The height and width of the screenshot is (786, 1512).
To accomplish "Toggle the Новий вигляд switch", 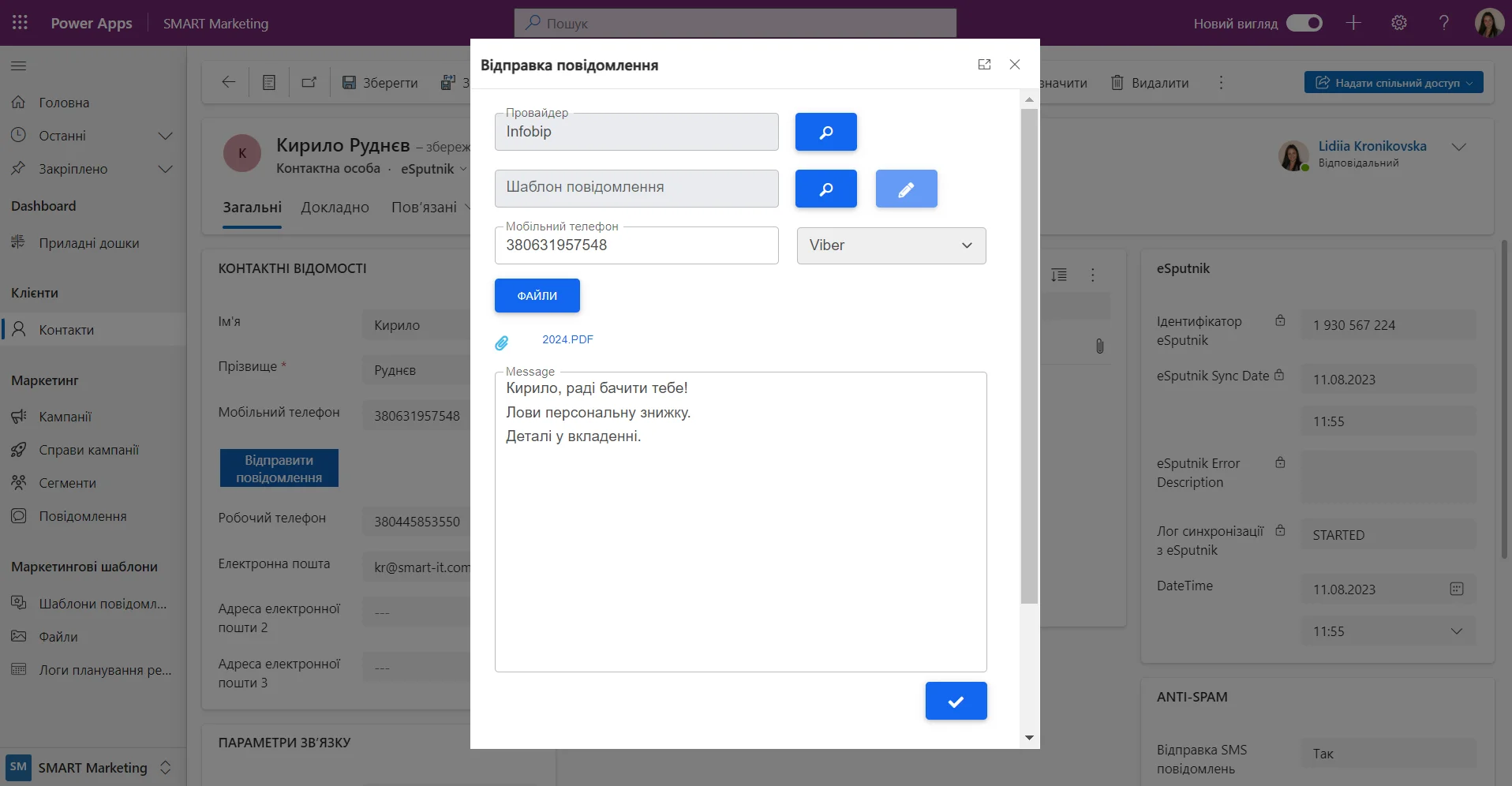I will pos(1304,23).
